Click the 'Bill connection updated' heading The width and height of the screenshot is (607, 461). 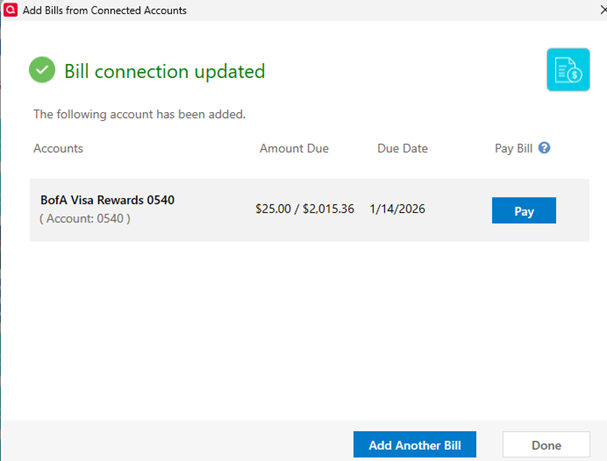click(165, 71)
